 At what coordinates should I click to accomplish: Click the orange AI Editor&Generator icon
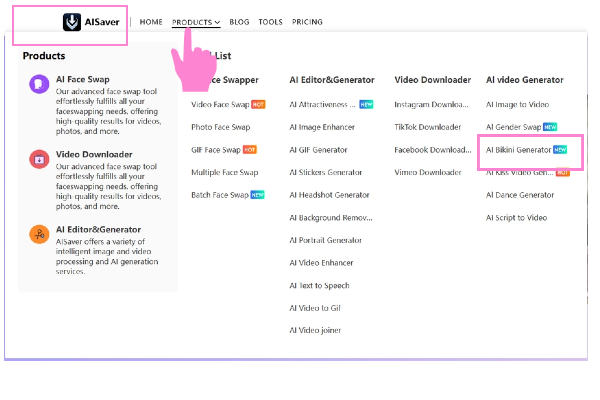39,234
